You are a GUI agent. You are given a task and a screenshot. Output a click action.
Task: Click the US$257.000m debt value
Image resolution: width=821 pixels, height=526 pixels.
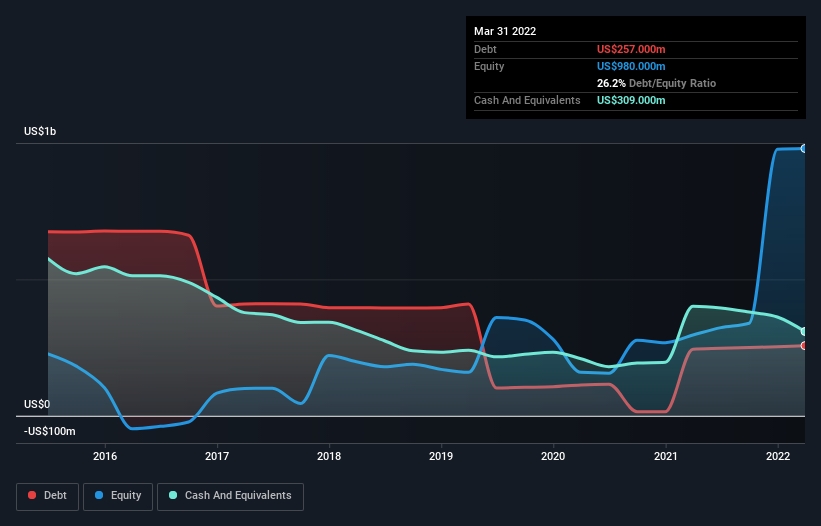coord(631,49)
